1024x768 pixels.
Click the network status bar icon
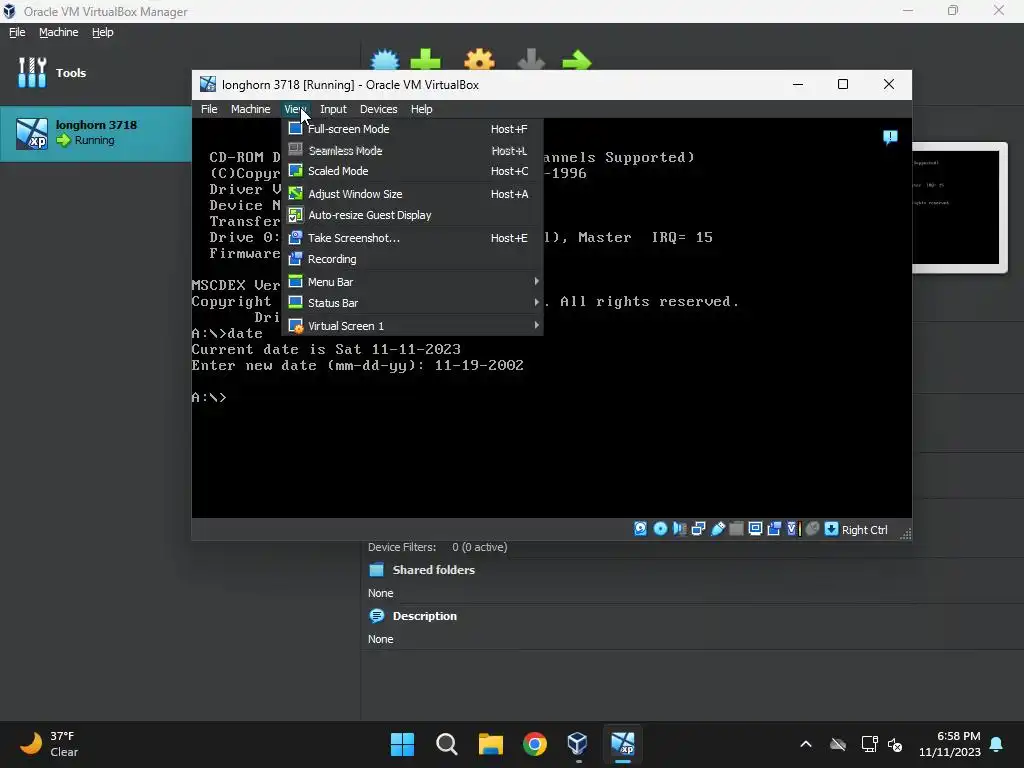click(x=698, y=529)
